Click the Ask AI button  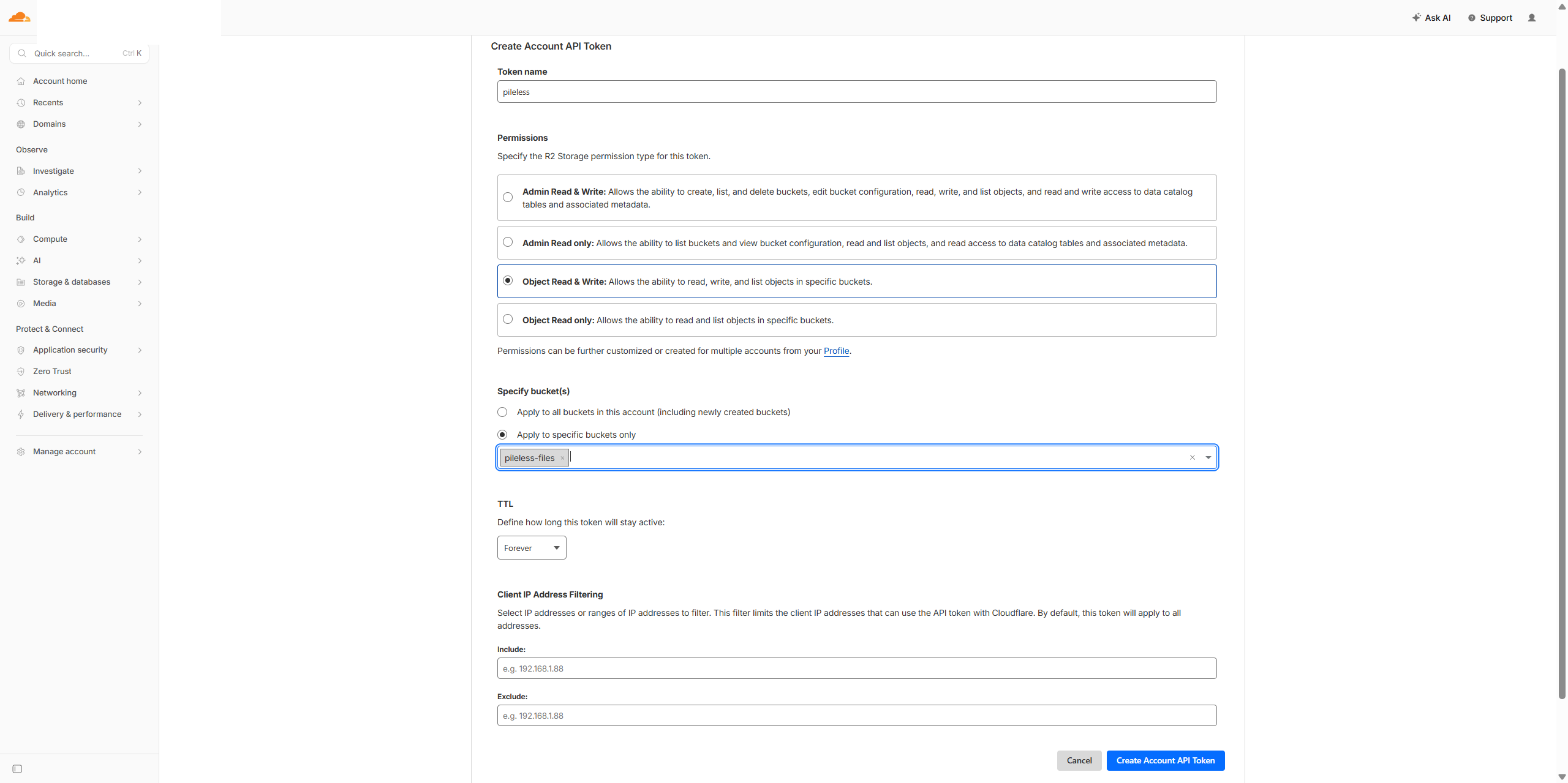click(x=1431, y=18)
